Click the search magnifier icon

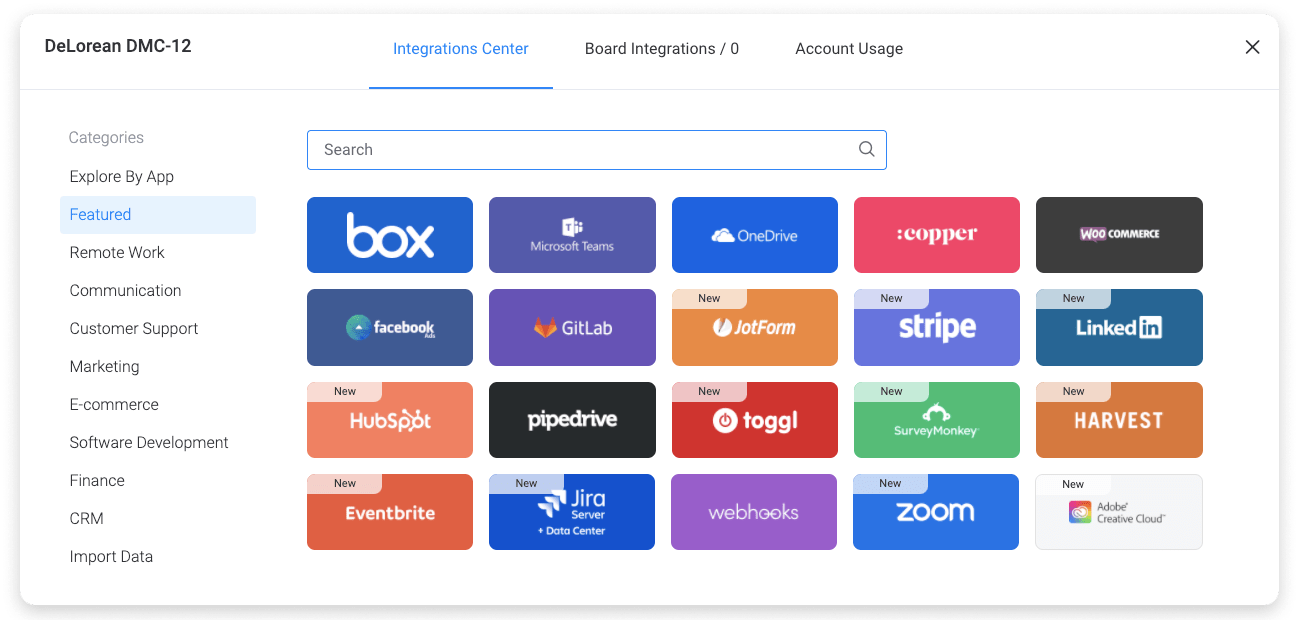point(867,149)
